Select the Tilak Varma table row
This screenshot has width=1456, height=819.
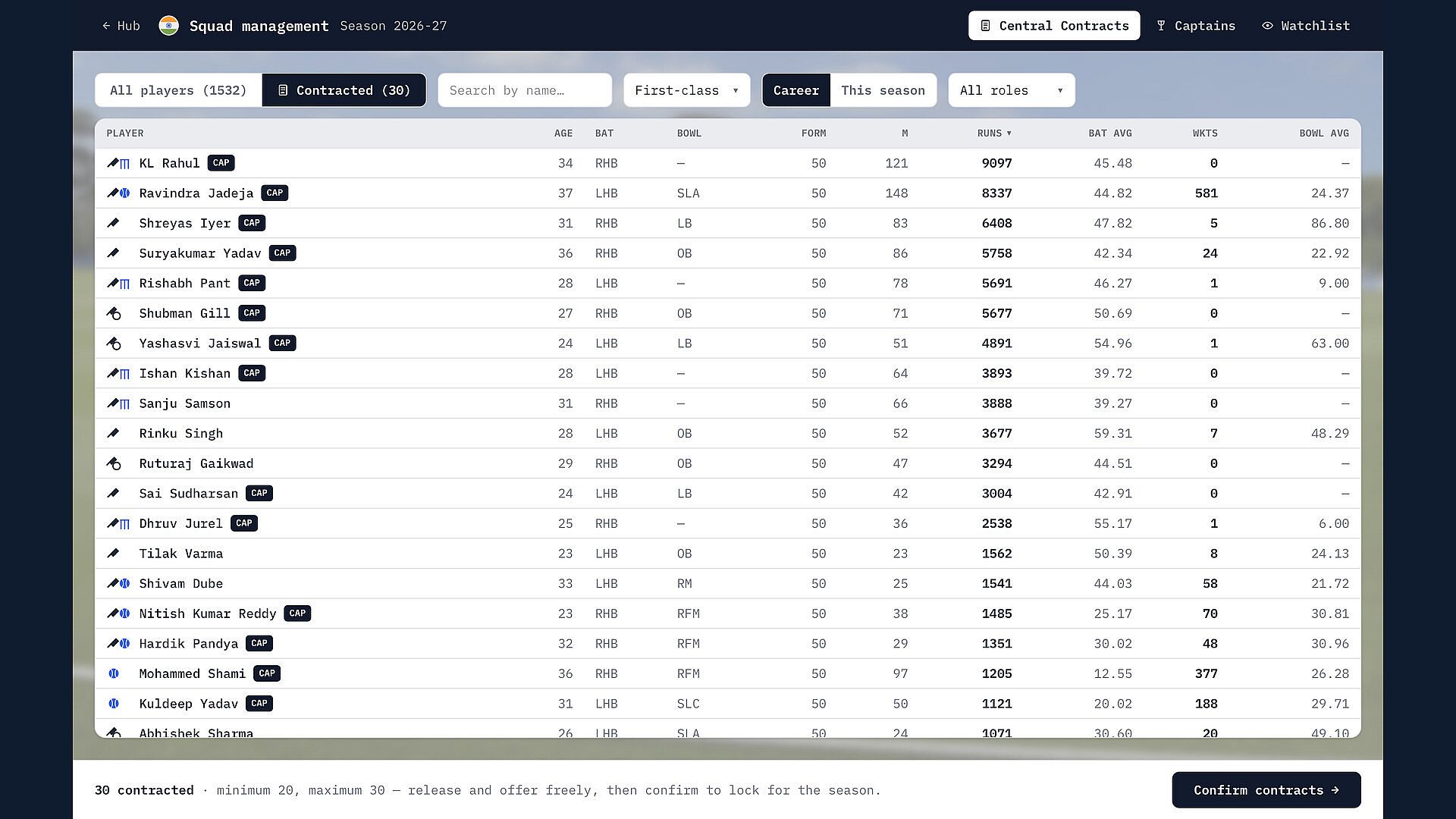tap(728, 554)
